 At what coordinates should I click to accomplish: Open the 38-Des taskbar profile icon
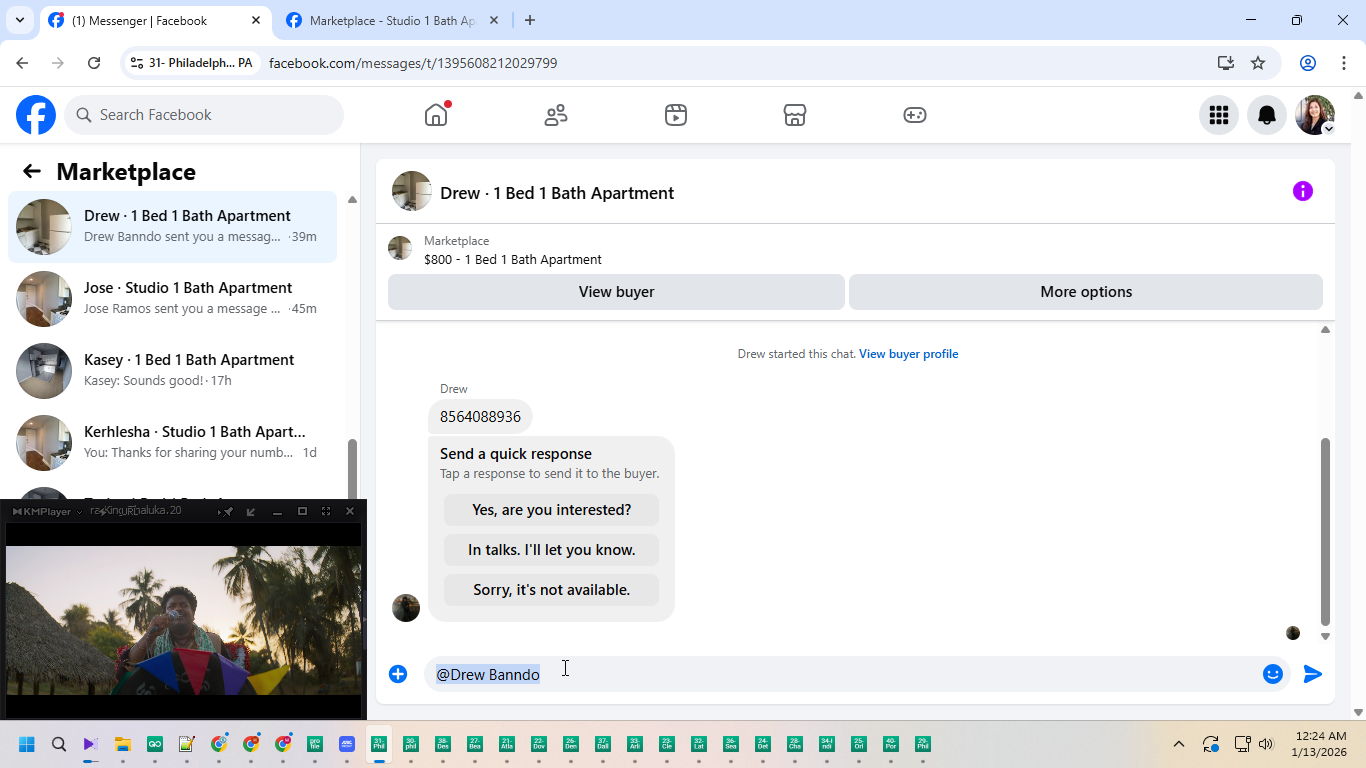(443, 744)
